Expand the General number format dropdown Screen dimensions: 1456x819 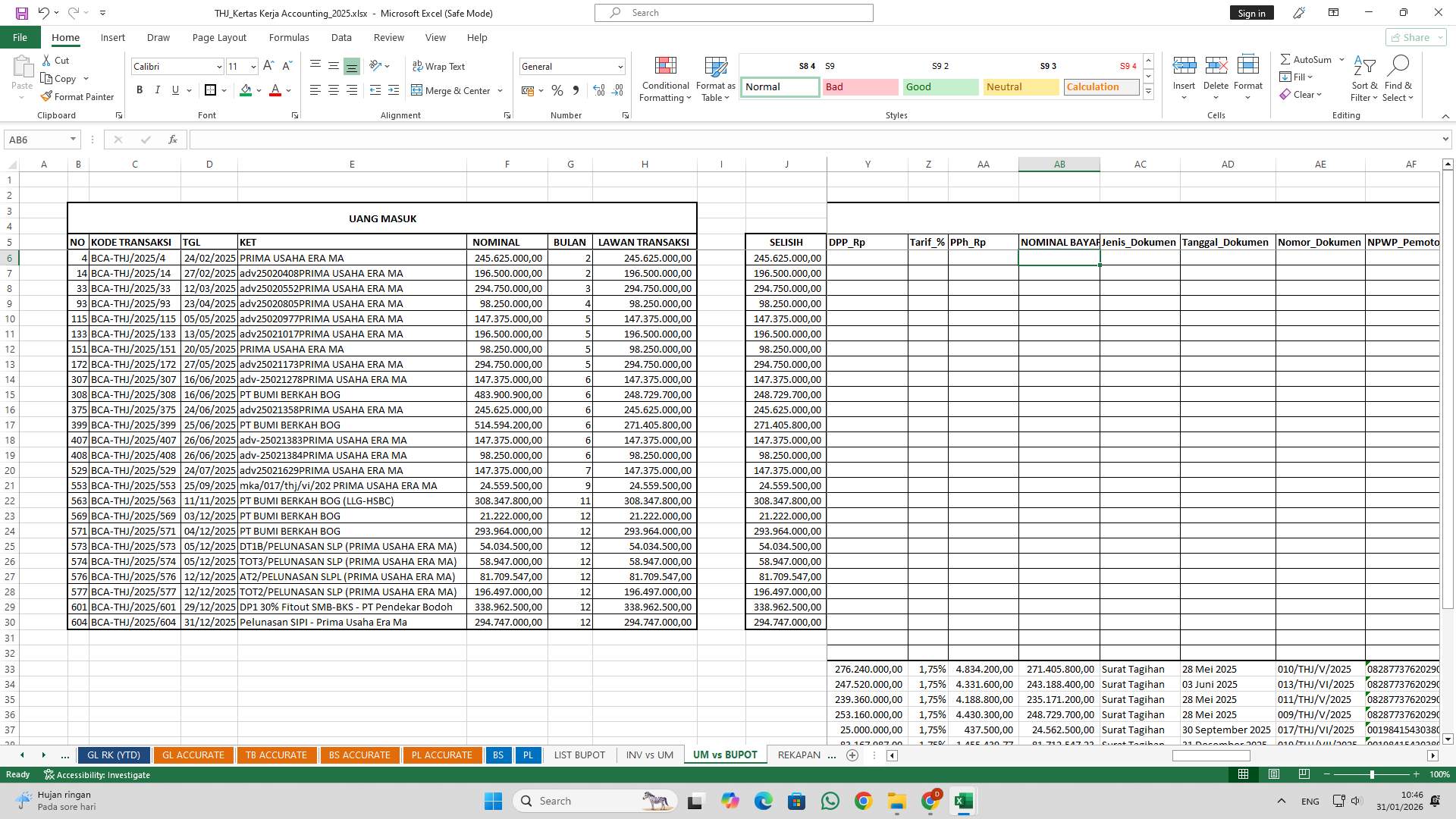pyautogui.click(x=620, y=67)
